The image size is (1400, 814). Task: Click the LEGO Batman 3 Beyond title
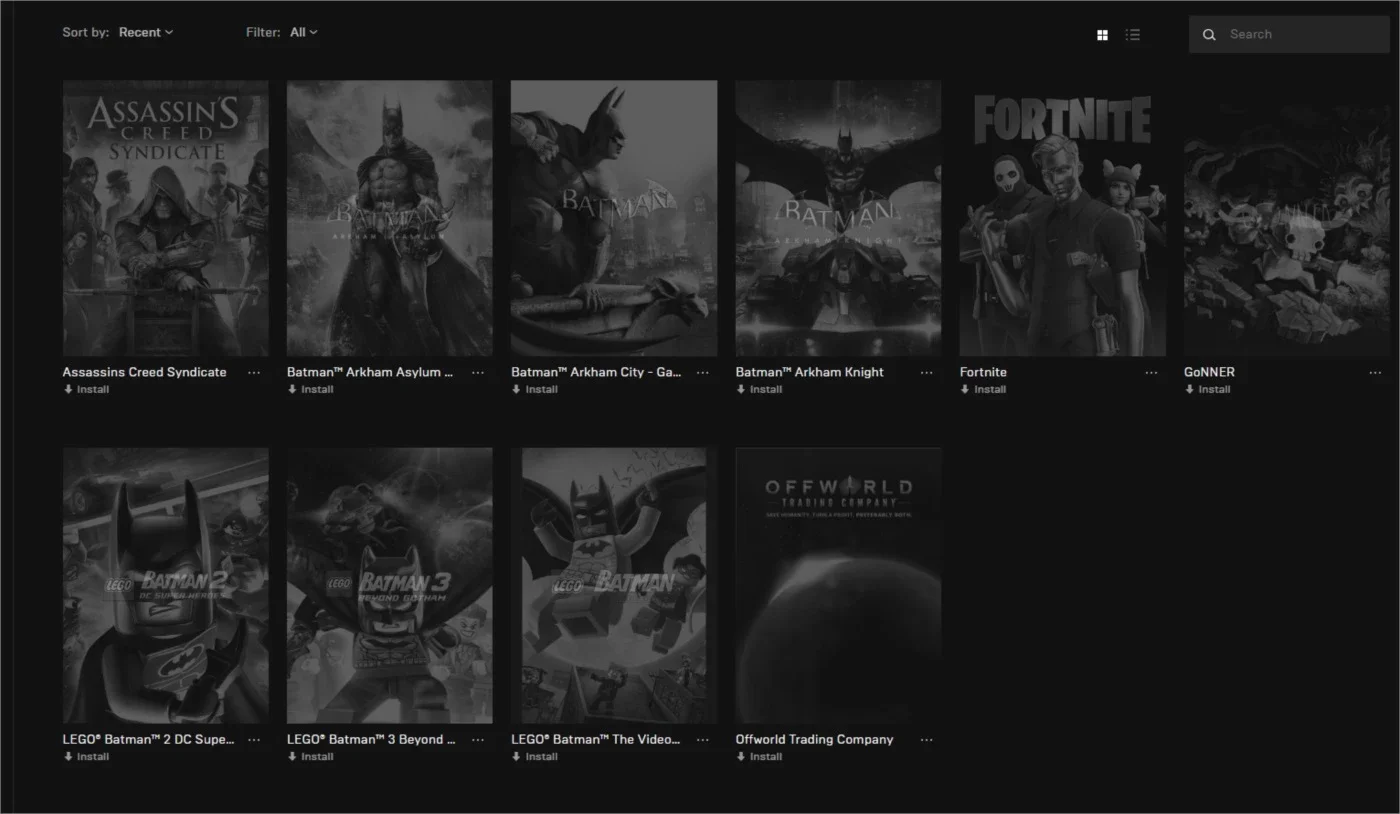pyautogui.click(x=371, y=739)
